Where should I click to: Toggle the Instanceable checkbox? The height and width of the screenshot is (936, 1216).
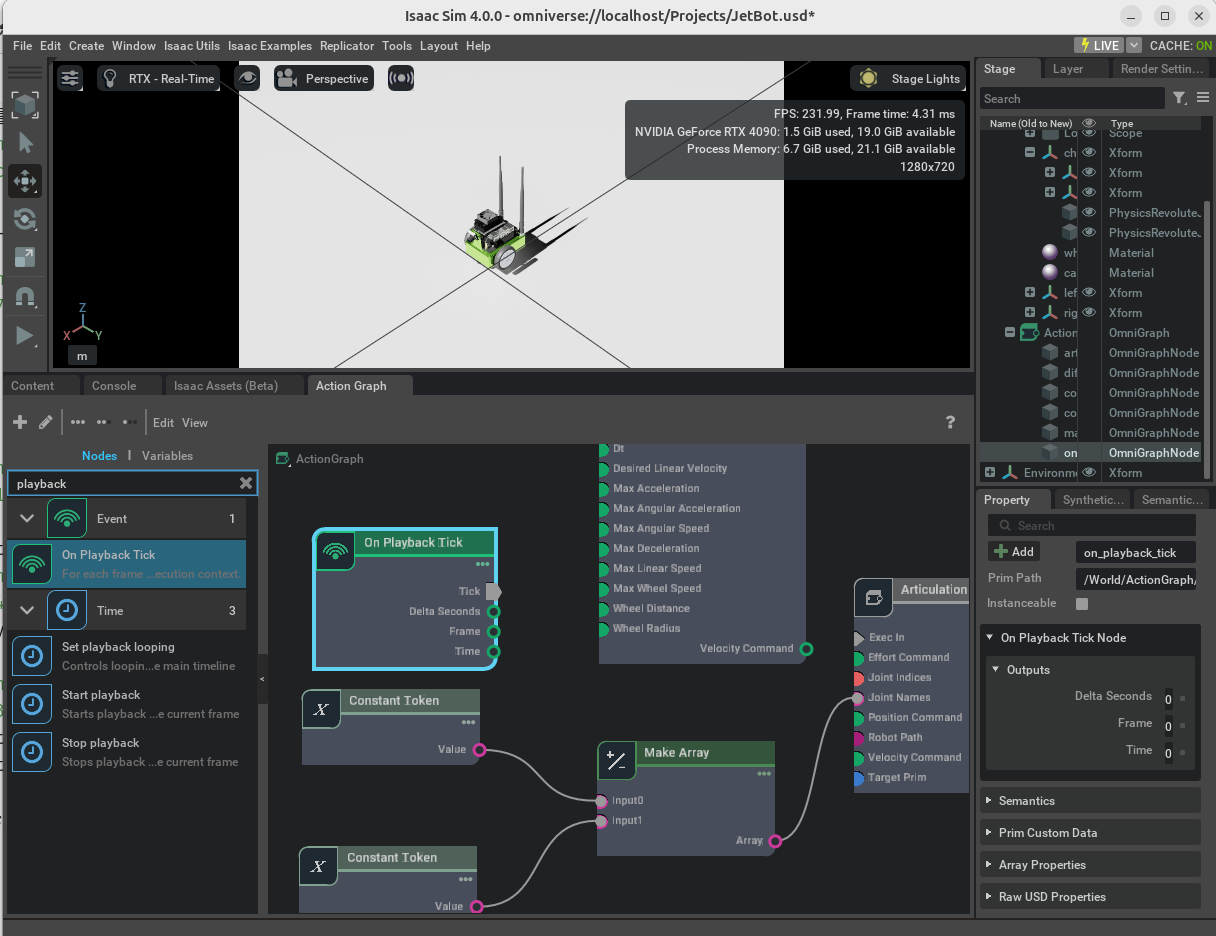(x=1082, y=604)
